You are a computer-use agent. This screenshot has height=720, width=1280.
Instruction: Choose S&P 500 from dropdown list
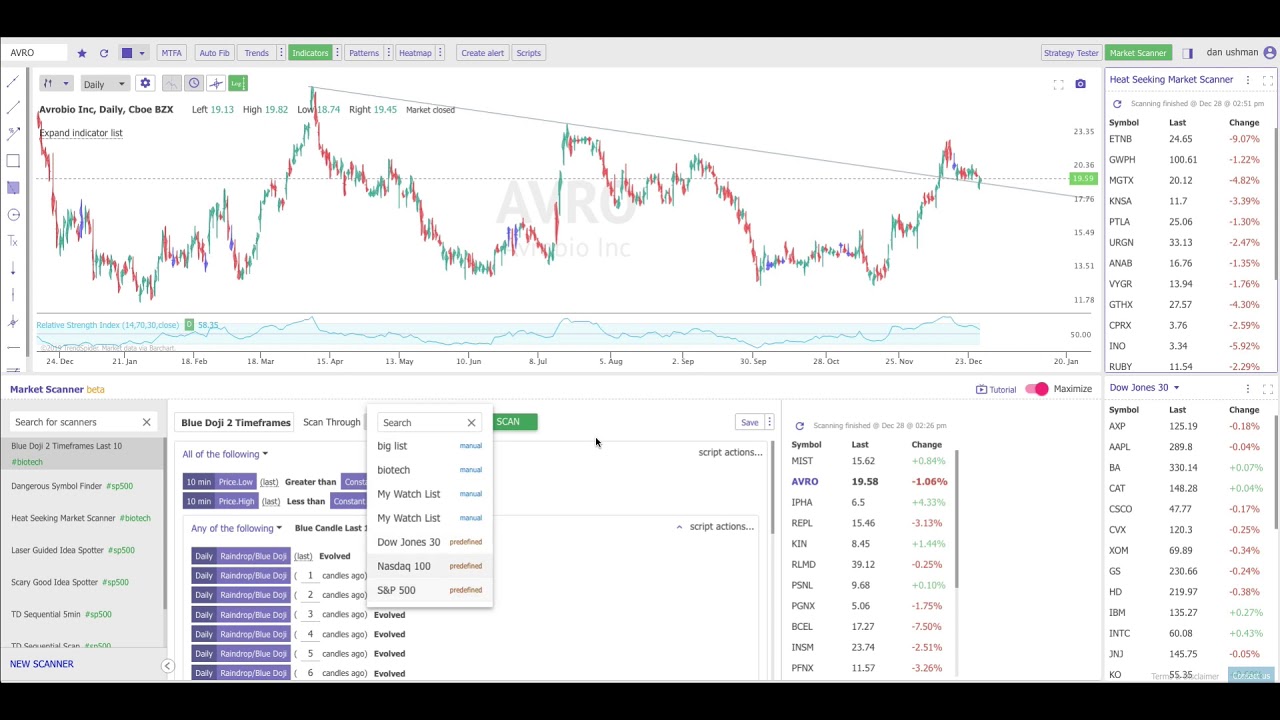[x=430, y=590]
